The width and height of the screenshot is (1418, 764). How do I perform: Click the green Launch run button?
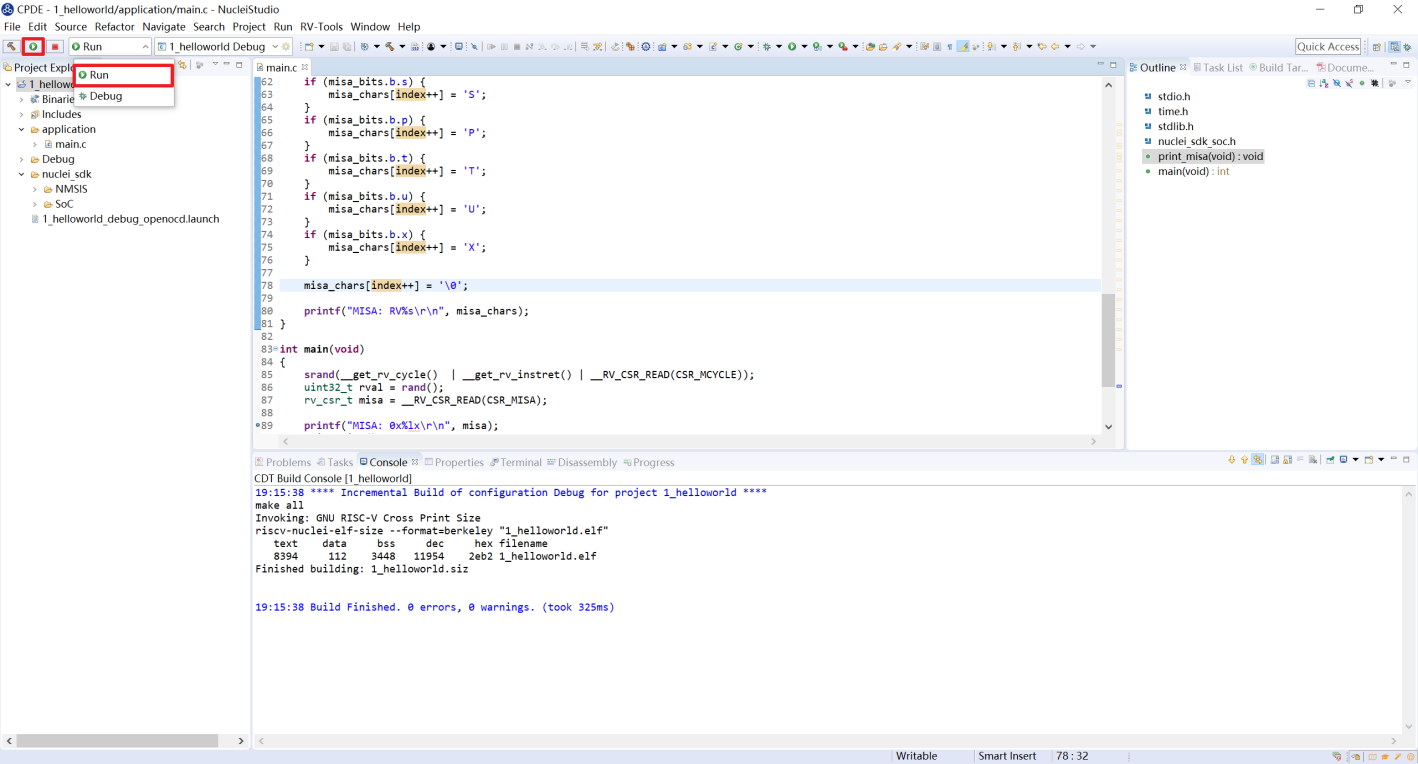pos(33,46)
